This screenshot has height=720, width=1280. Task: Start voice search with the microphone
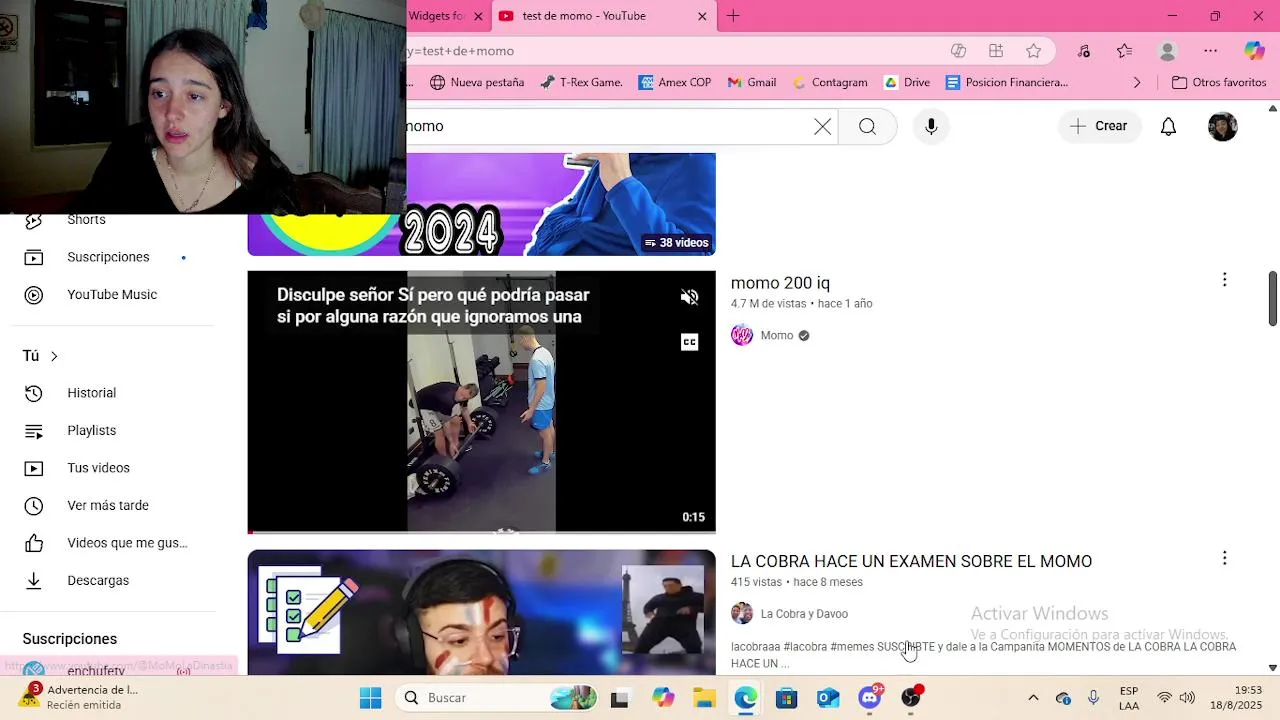[x=931, y=126]
